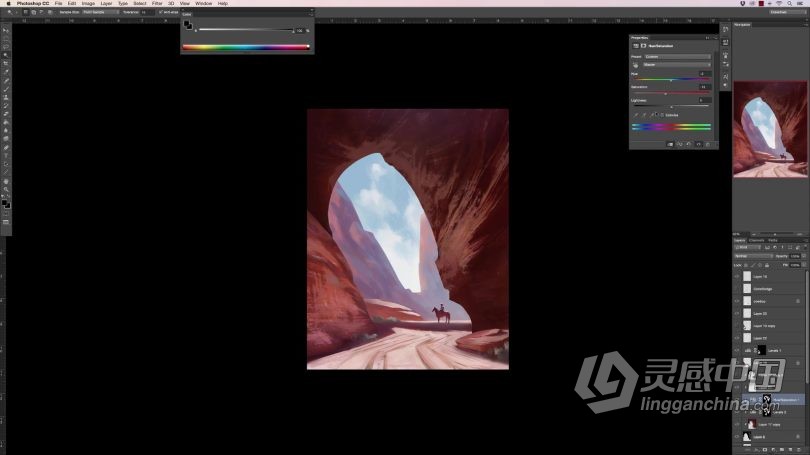Open the Master channel dropdown
Viewport: 810px width, 455px height.
tap(677, 65)
